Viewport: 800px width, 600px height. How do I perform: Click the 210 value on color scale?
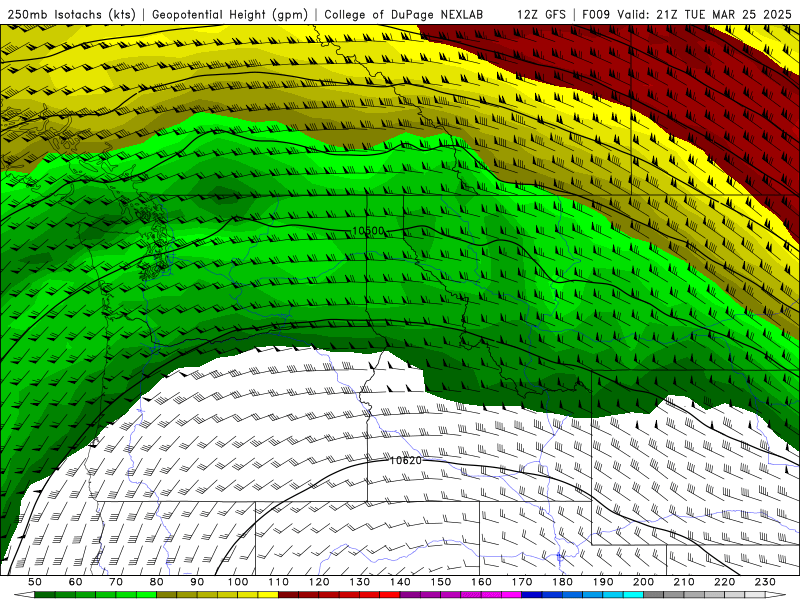click(x=684, y=582)
